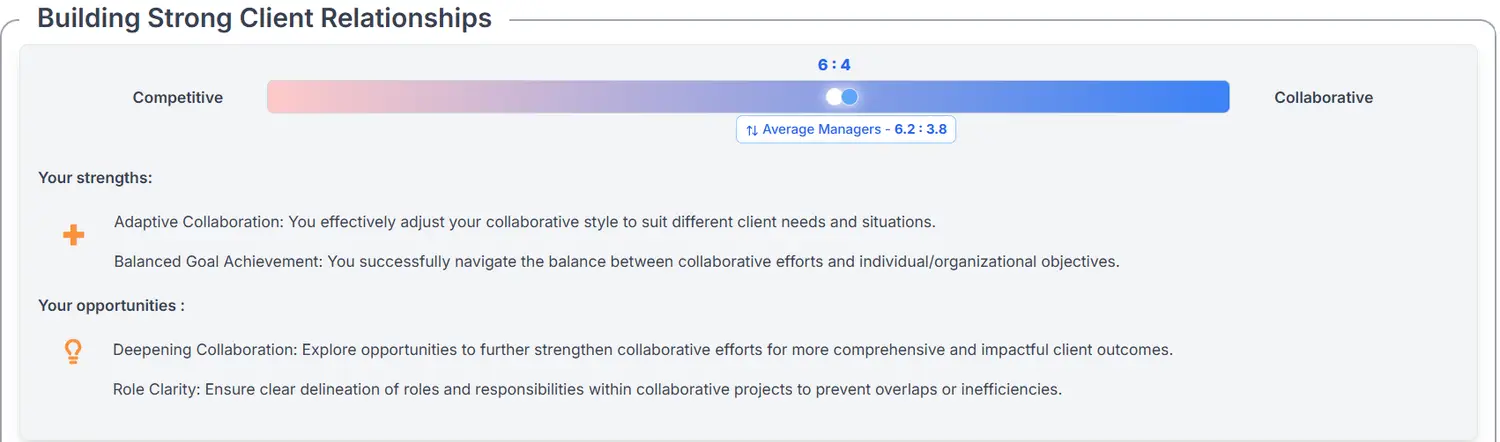Click the "Your opportunities :" heading
The image size is (1500, 442).
pos(111,306)
